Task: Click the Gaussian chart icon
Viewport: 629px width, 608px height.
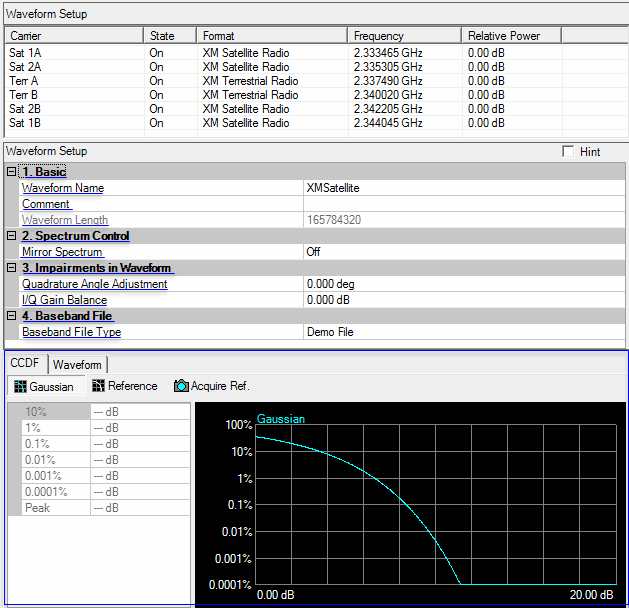Action: pos(19,386)
